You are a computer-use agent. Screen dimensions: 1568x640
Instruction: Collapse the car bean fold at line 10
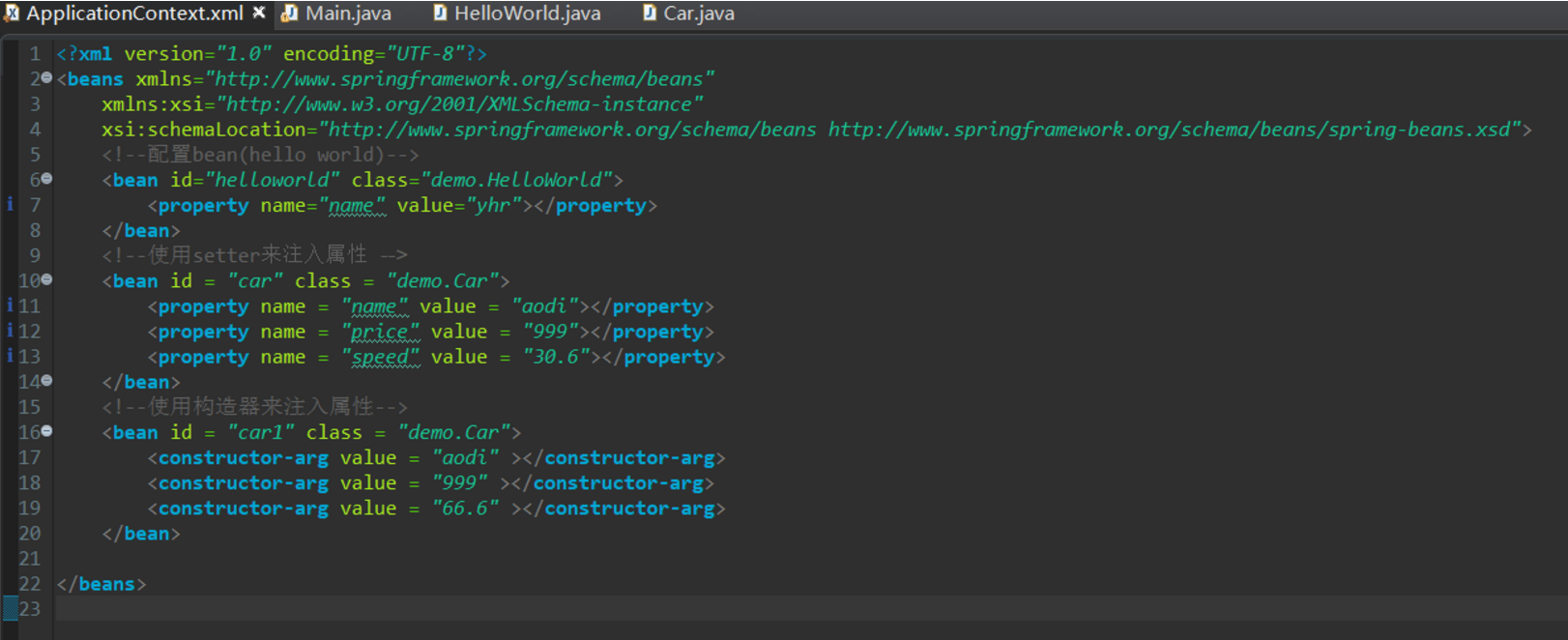click(47, 279)
